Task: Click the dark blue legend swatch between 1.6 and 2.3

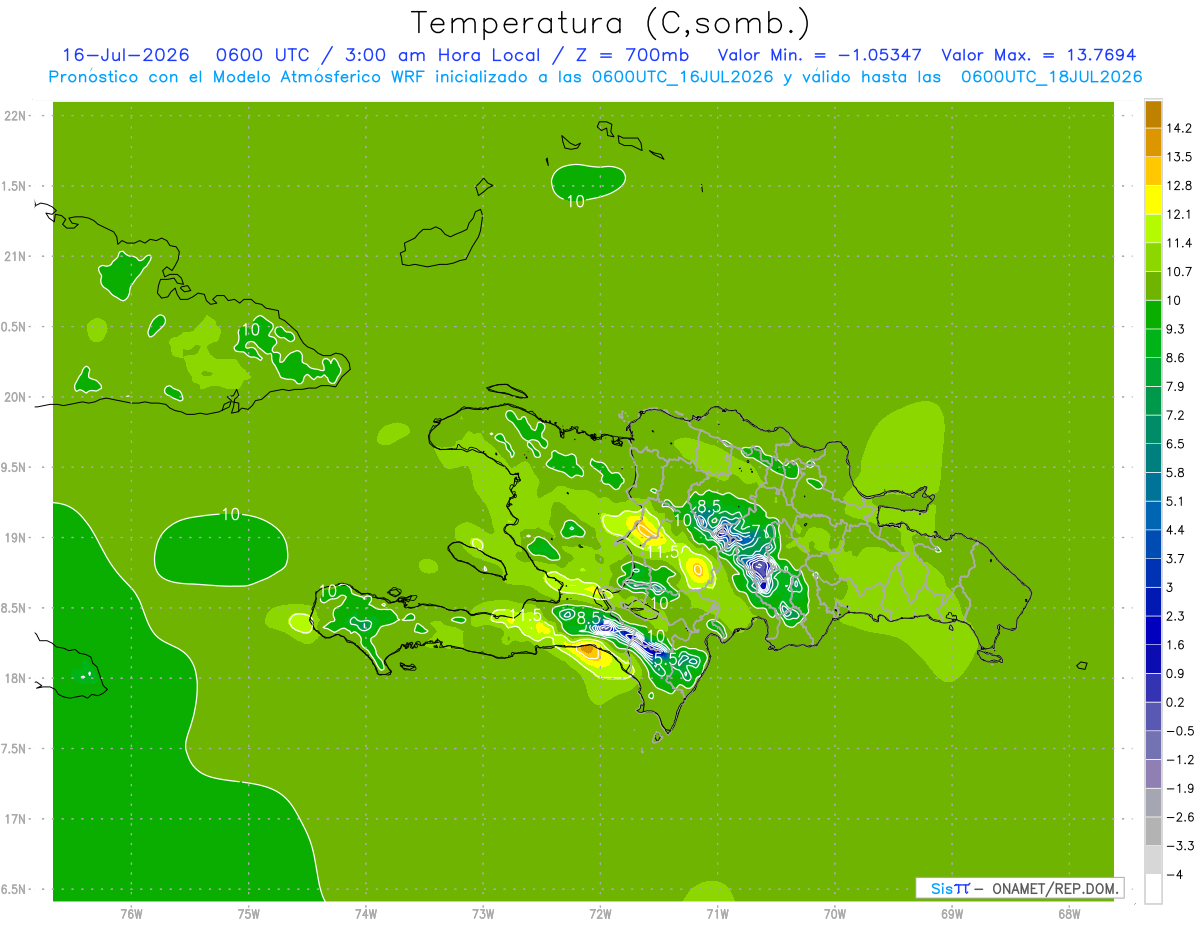Action: [x=1153, y=629]
